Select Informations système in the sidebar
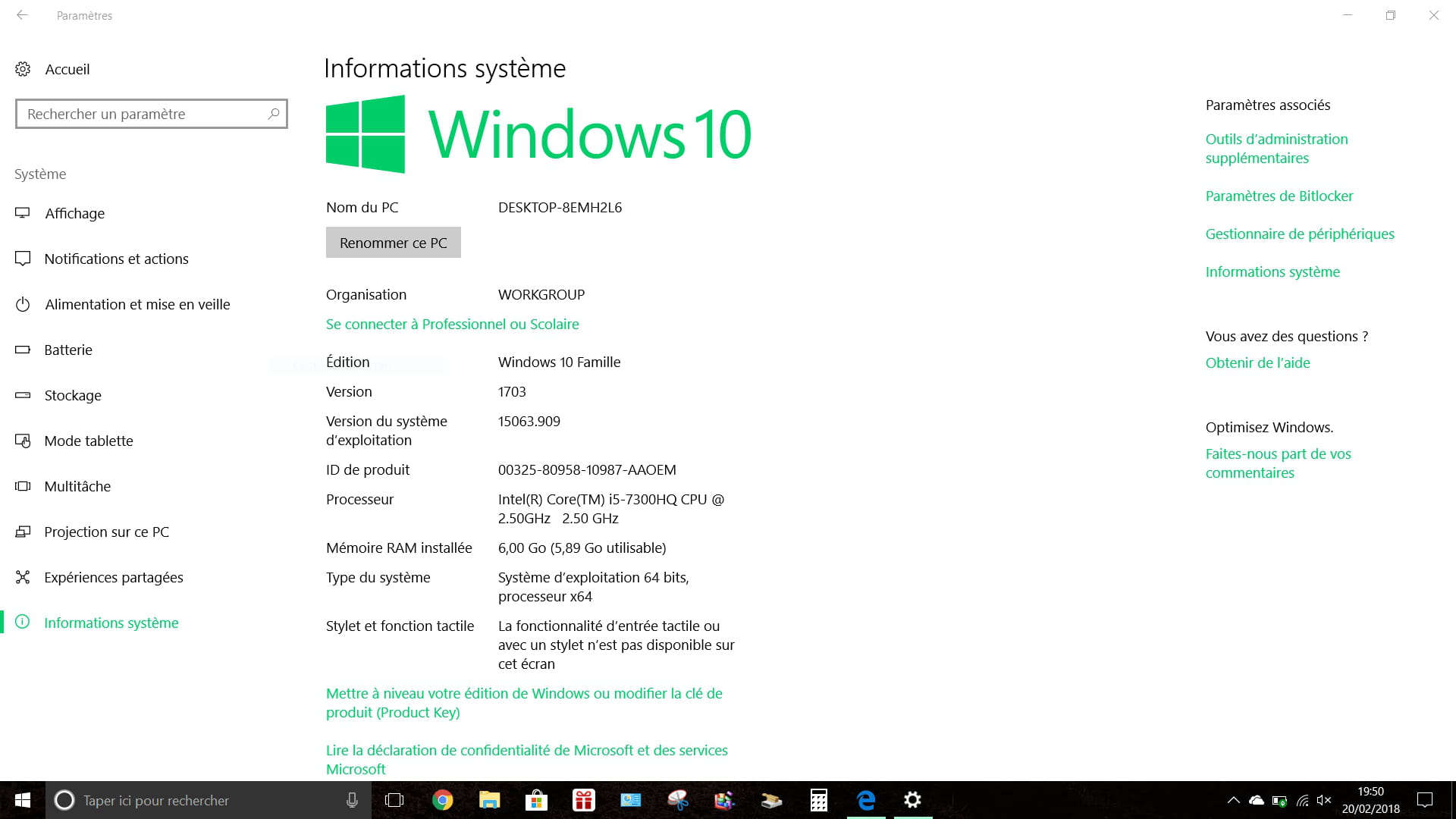The image size is (1456, 819). click(111, 623)
